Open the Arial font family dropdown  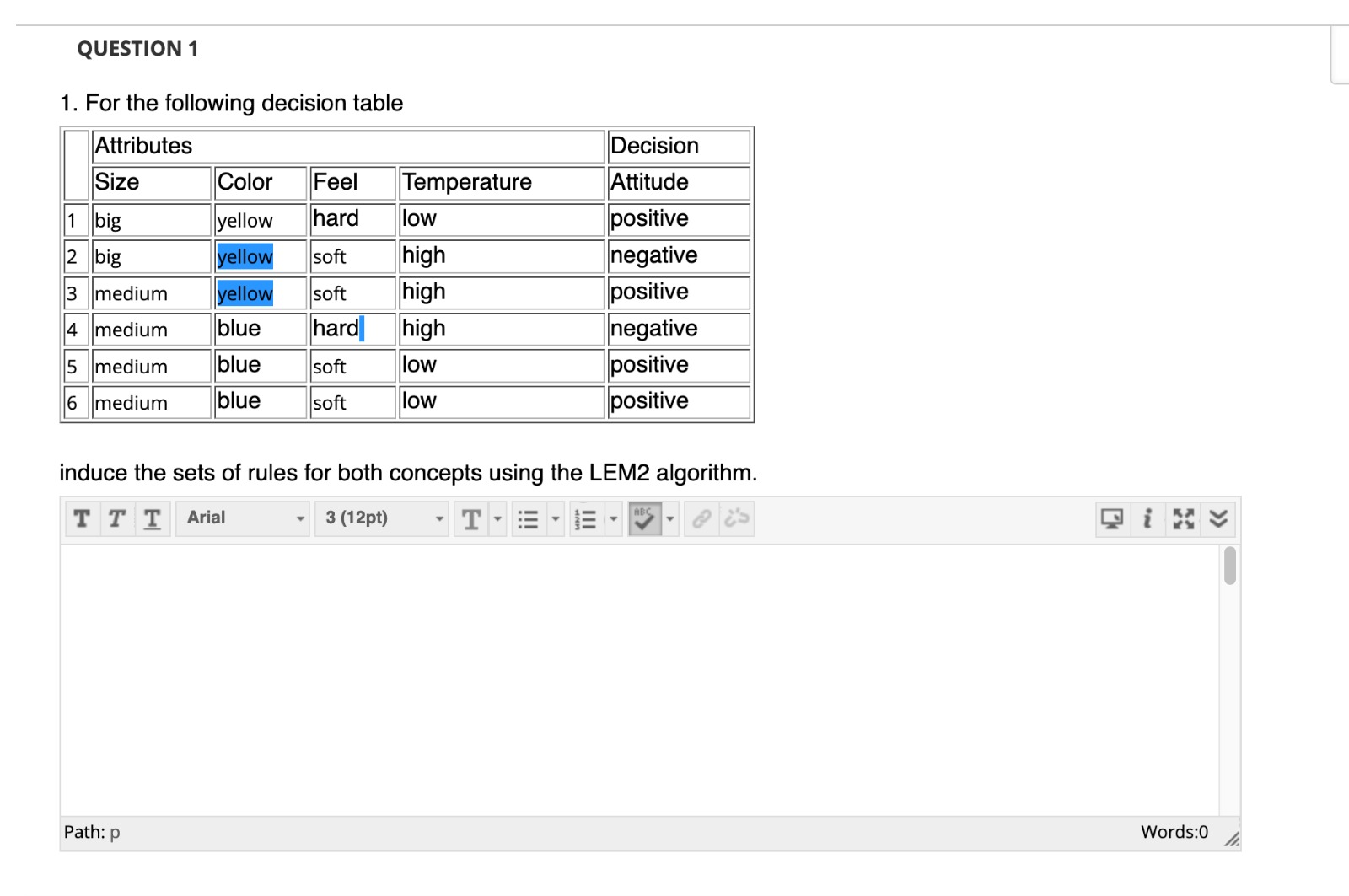[242, 518]
